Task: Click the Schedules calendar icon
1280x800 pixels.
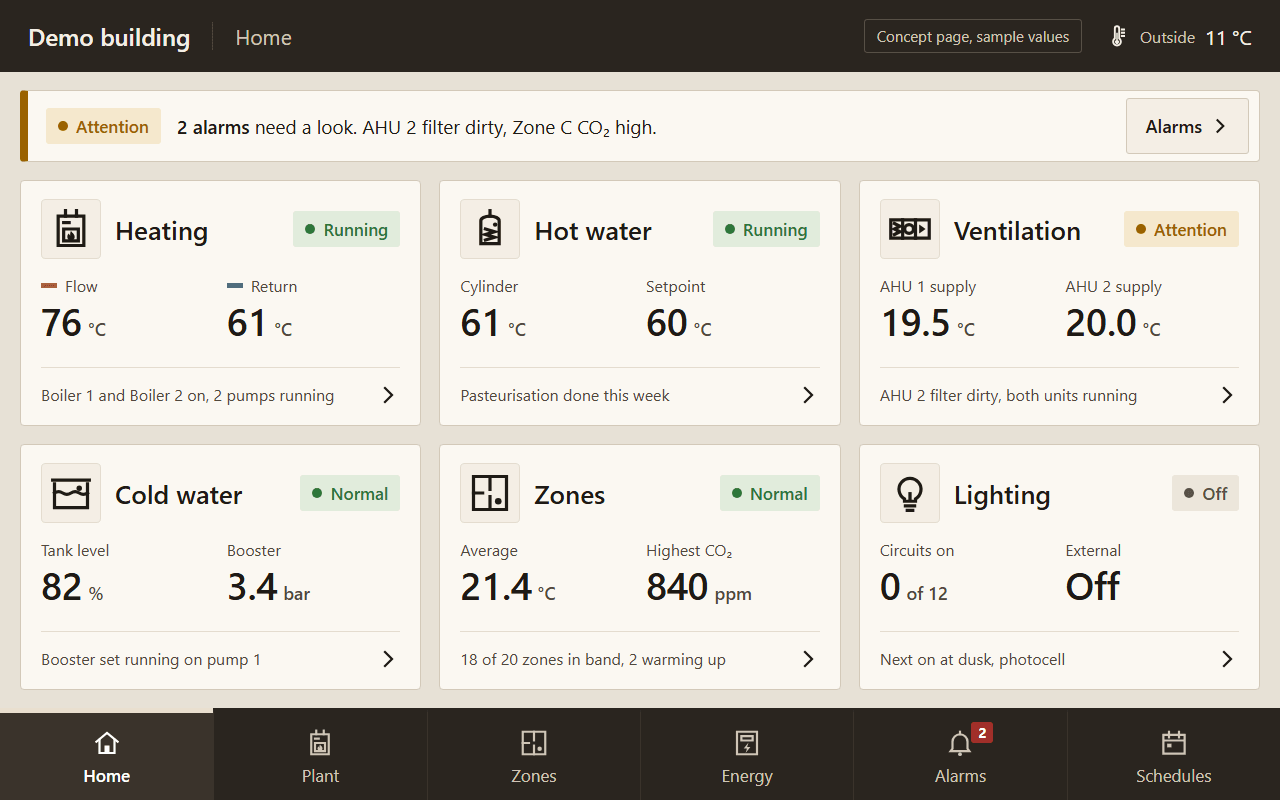Action: point(1174,743)
